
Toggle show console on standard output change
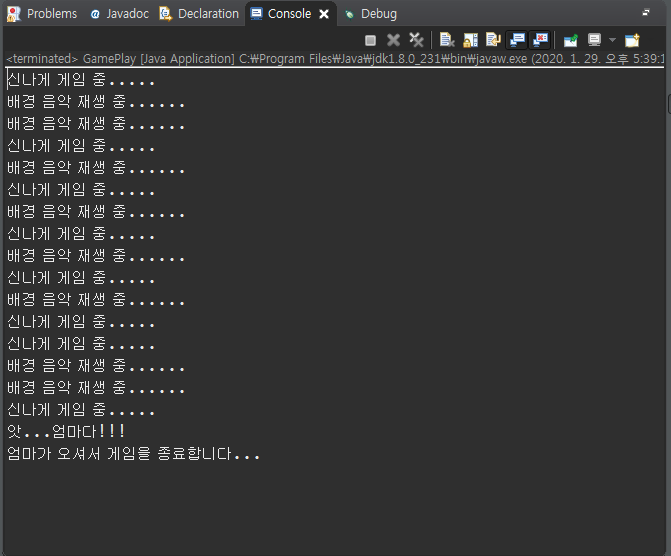(x=517, y=40)
